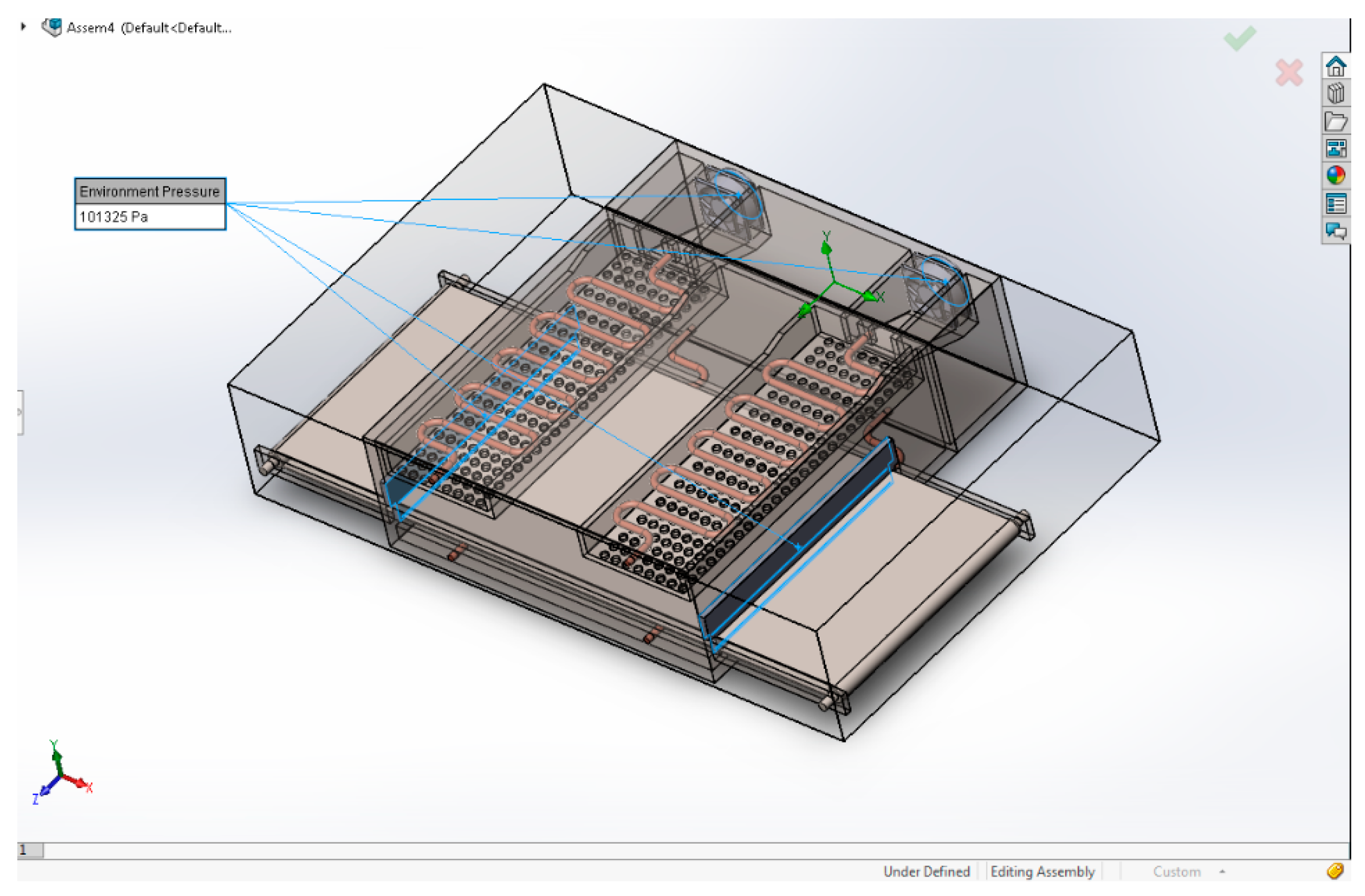Screen dimensions: 1365x896
Task: Click the Environment Pressure callout header
Action: (x=150, y=192)
